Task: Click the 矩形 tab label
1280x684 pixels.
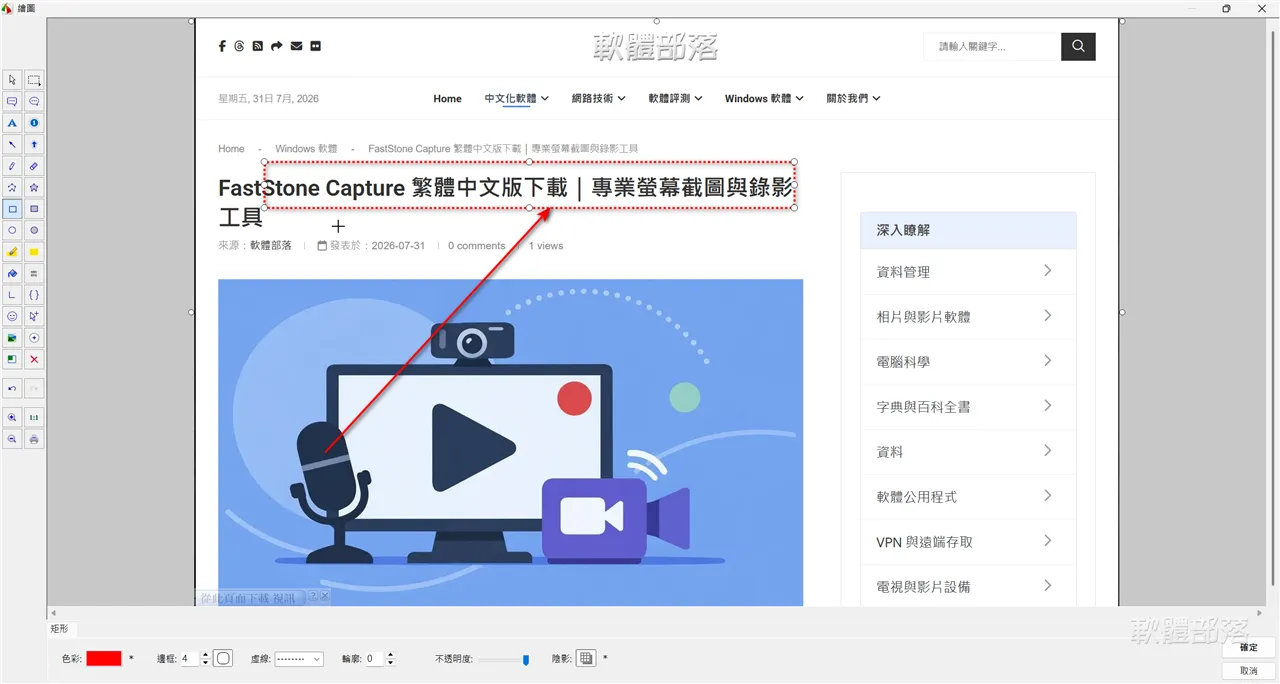Action: pyautogui.click(x=59, y=630)
